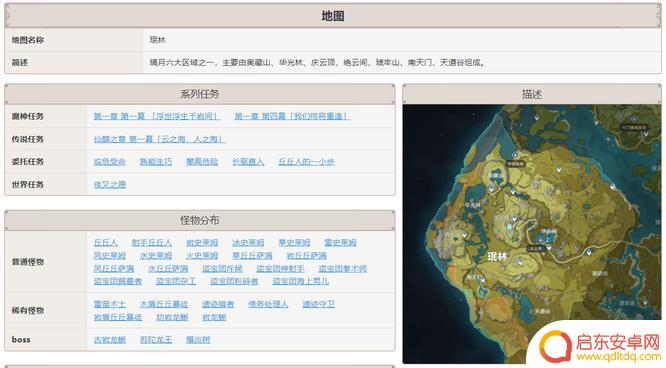Open the 熟能生巧 commission link
Viewport: 666px width, 368px height.
(x=156, y=161)
